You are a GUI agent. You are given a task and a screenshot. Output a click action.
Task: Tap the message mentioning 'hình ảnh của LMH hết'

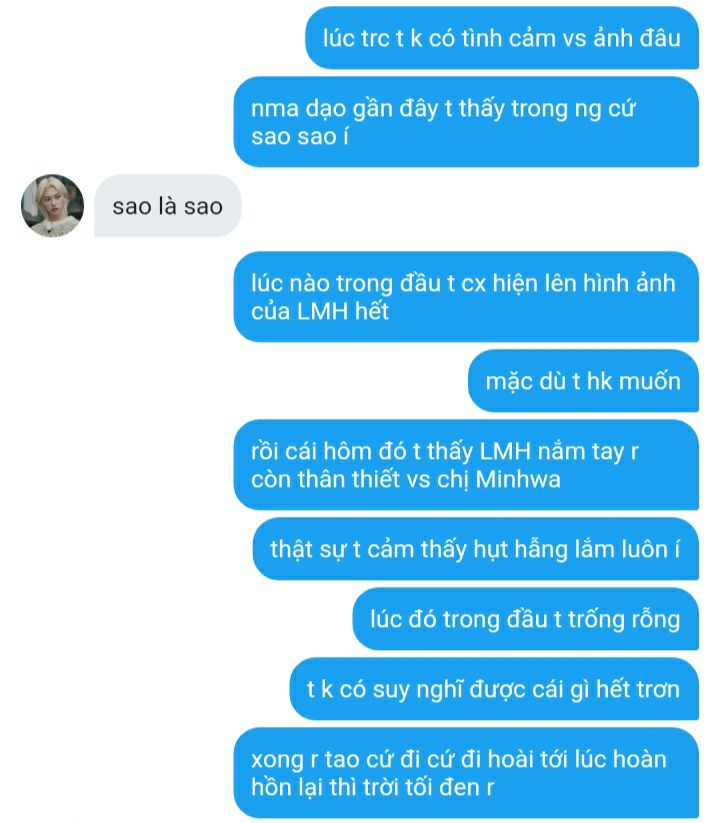(466, 297)
